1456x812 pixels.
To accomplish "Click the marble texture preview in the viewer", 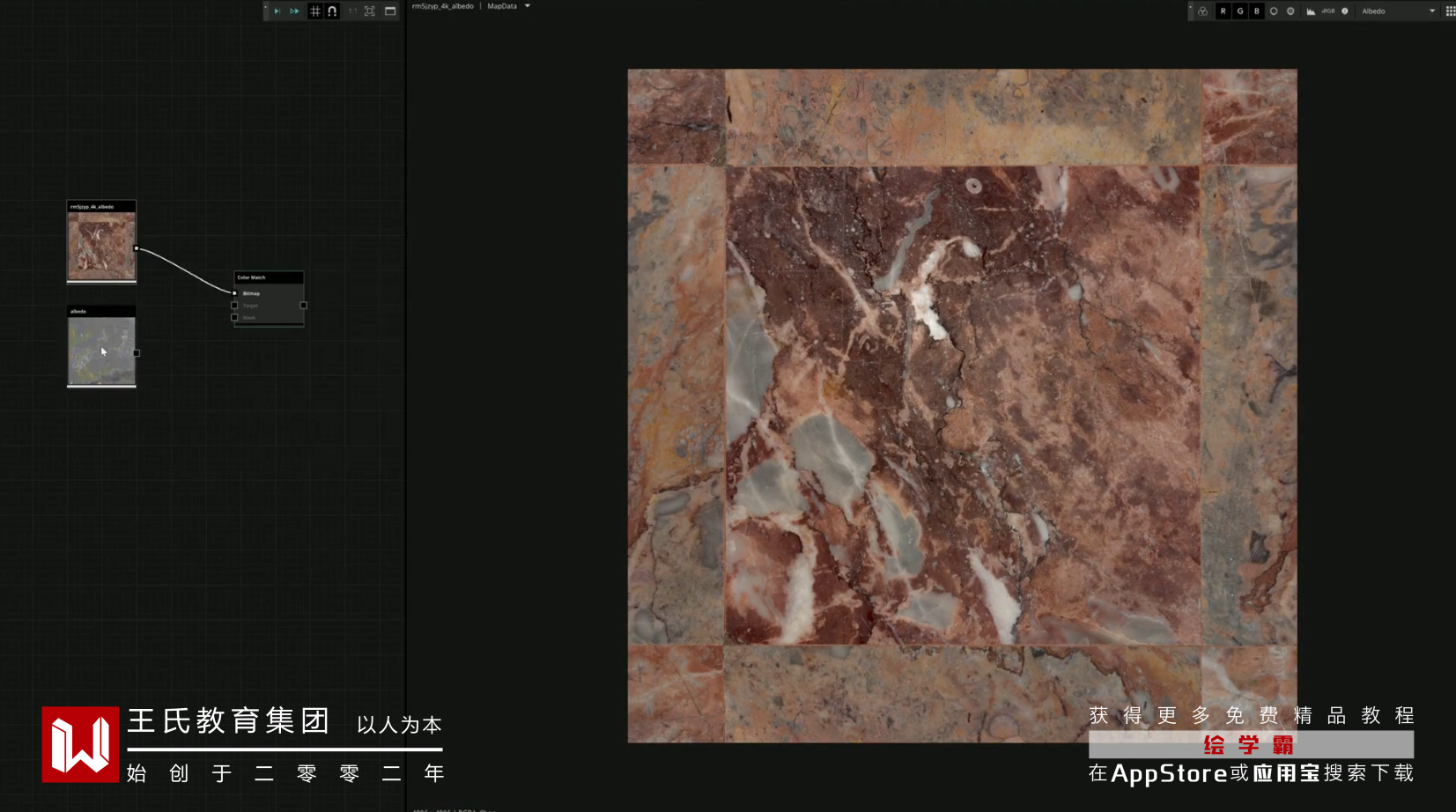I will point(962,406).
